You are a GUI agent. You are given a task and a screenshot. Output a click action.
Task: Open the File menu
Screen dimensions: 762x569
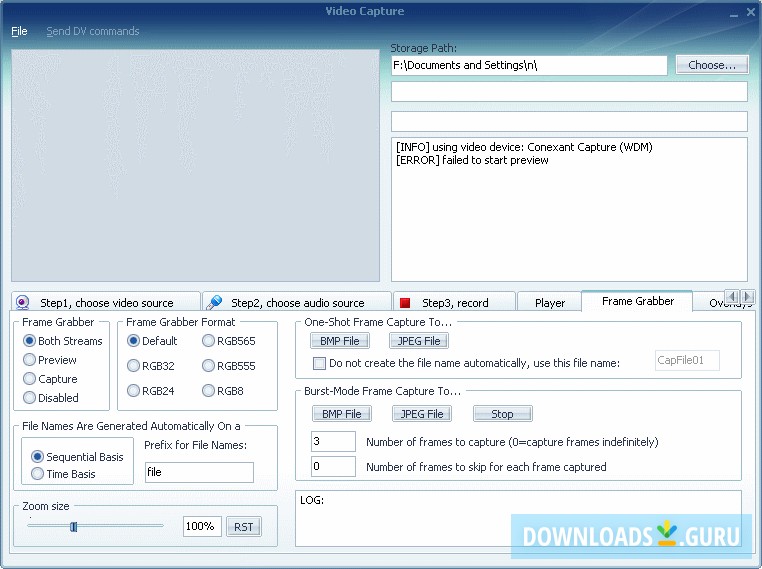click(19, 31)
